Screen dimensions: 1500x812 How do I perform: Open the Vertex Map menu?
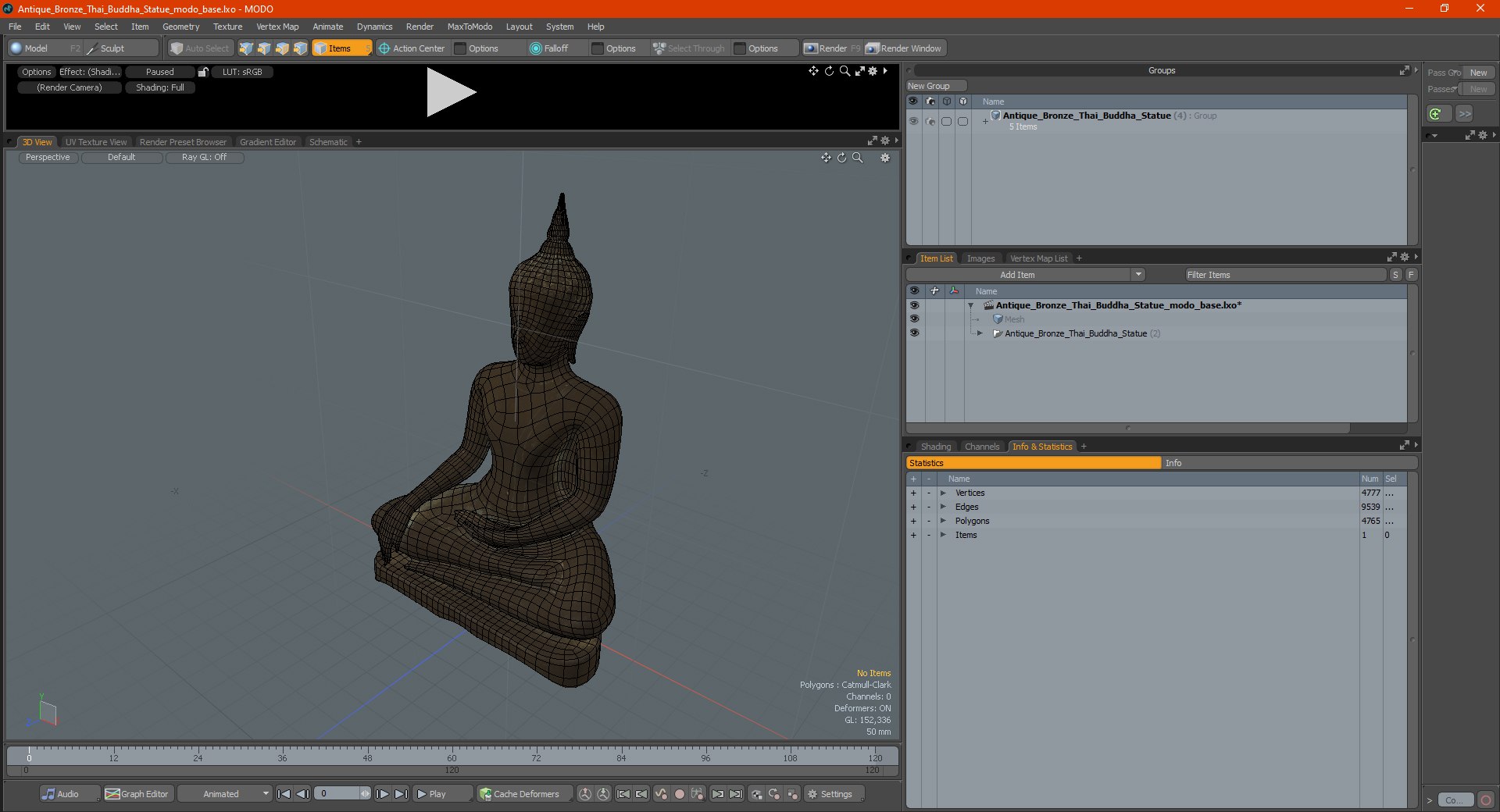(x=277, y=27)
